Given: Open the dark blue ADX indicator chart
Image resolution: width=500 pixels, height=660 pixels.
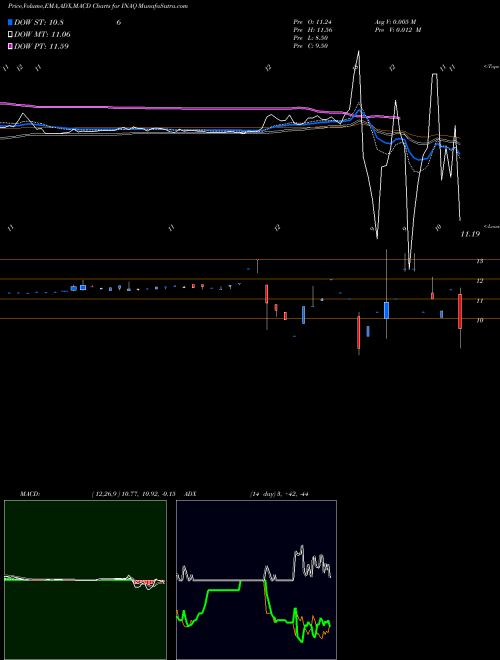Looking at the screenshot, I should (x=256, y=580).
